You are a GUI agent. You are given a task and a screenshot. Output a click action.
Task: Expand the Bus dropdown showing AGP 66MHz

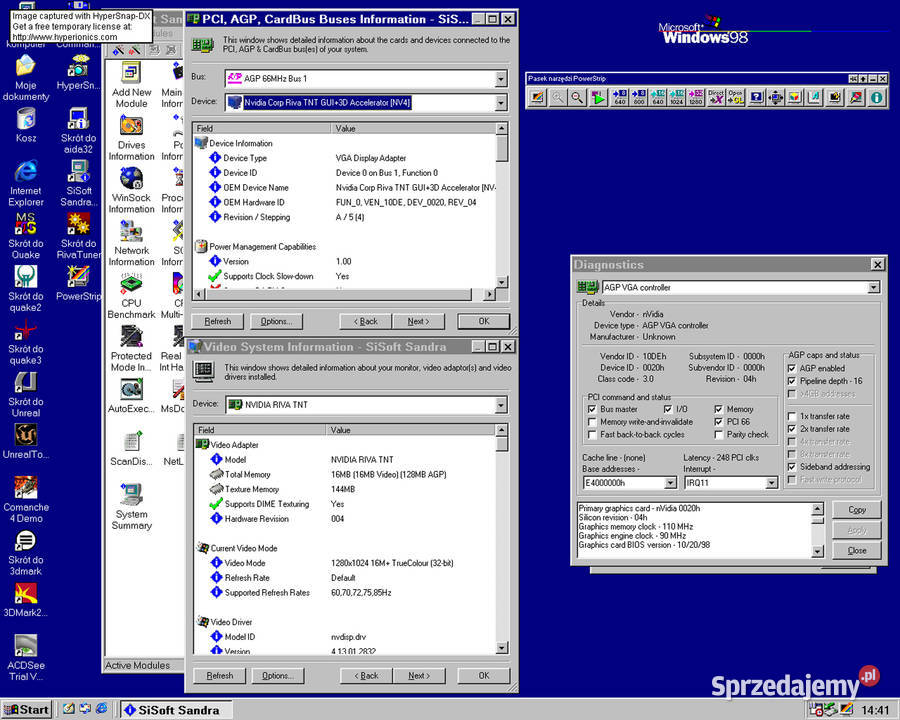501,79
